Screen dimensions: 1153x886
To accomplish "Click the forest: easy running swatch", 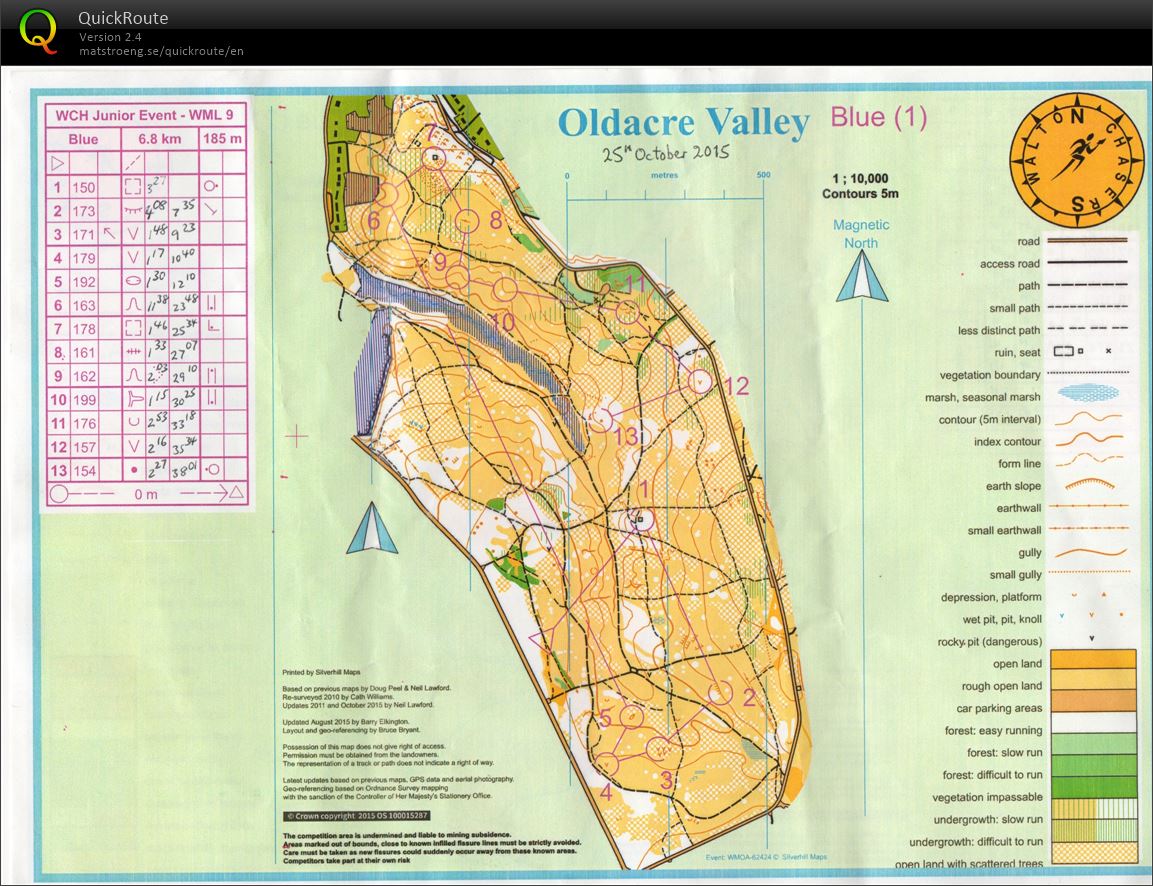I will point(1093,723).
